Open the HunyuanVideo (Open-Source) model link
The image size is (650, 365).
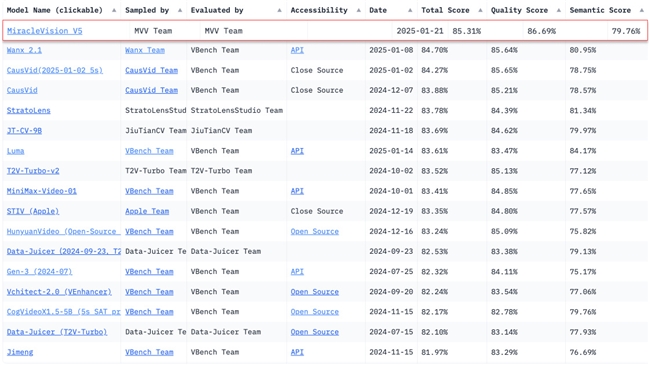click(x=63, y=231)
